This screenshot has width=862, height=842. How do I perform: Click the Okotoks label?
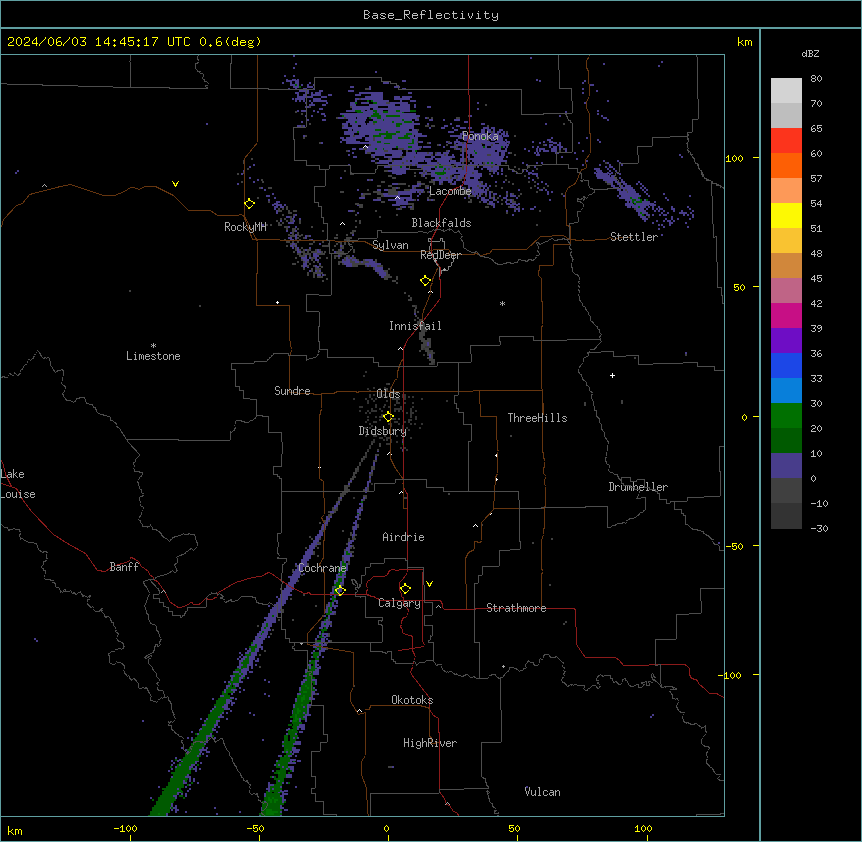(412, 700)
